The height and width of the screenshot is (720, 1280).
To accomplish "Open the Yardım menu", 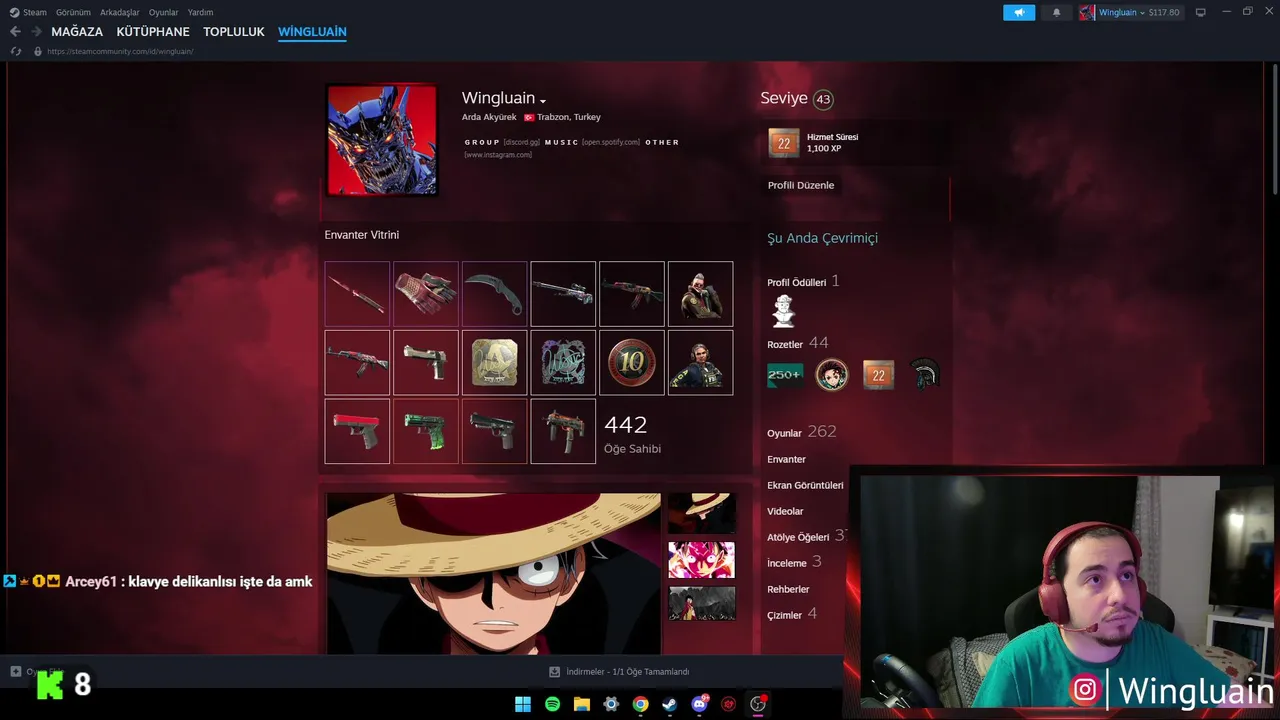I will 200,12.
